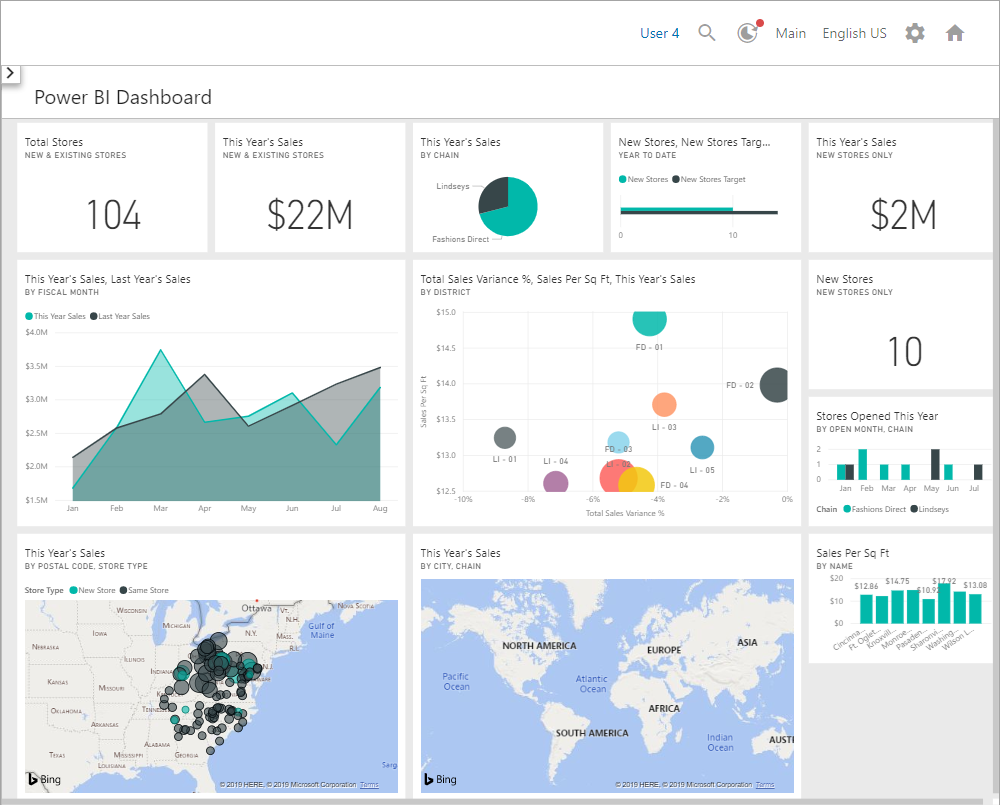Open the Total Stores 104 tile

(x=112, y=188)
